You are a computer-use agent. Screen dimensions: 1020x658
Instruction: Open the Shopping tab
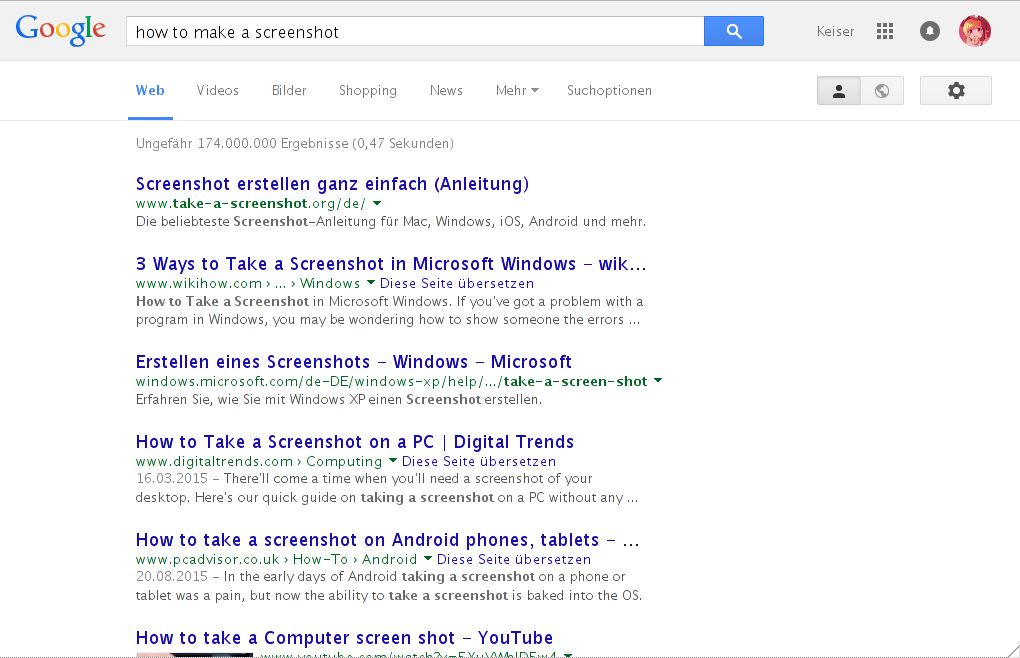tap(368, 90)
